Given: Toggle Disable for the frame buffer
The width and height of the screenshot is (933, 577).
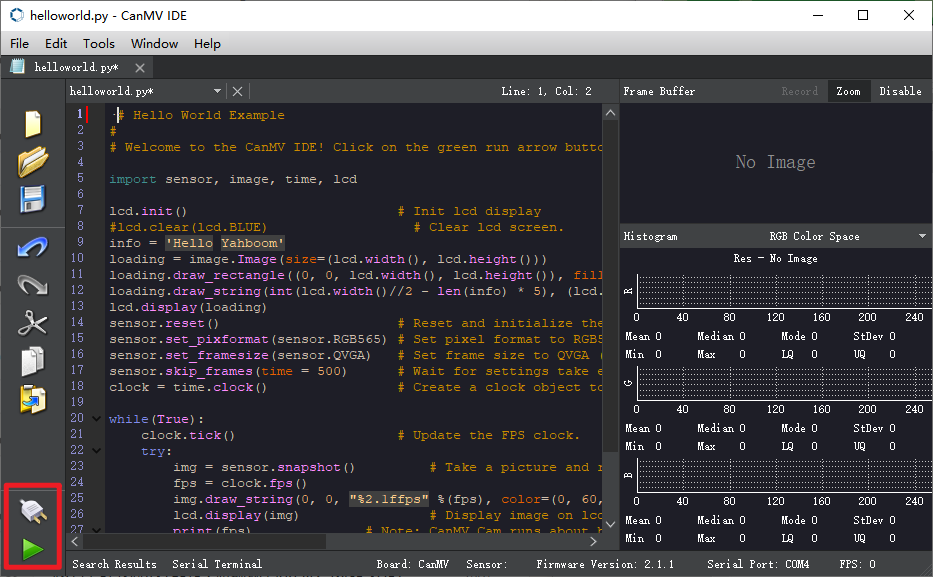Looking at the screenshot, I should click(900, 91).
